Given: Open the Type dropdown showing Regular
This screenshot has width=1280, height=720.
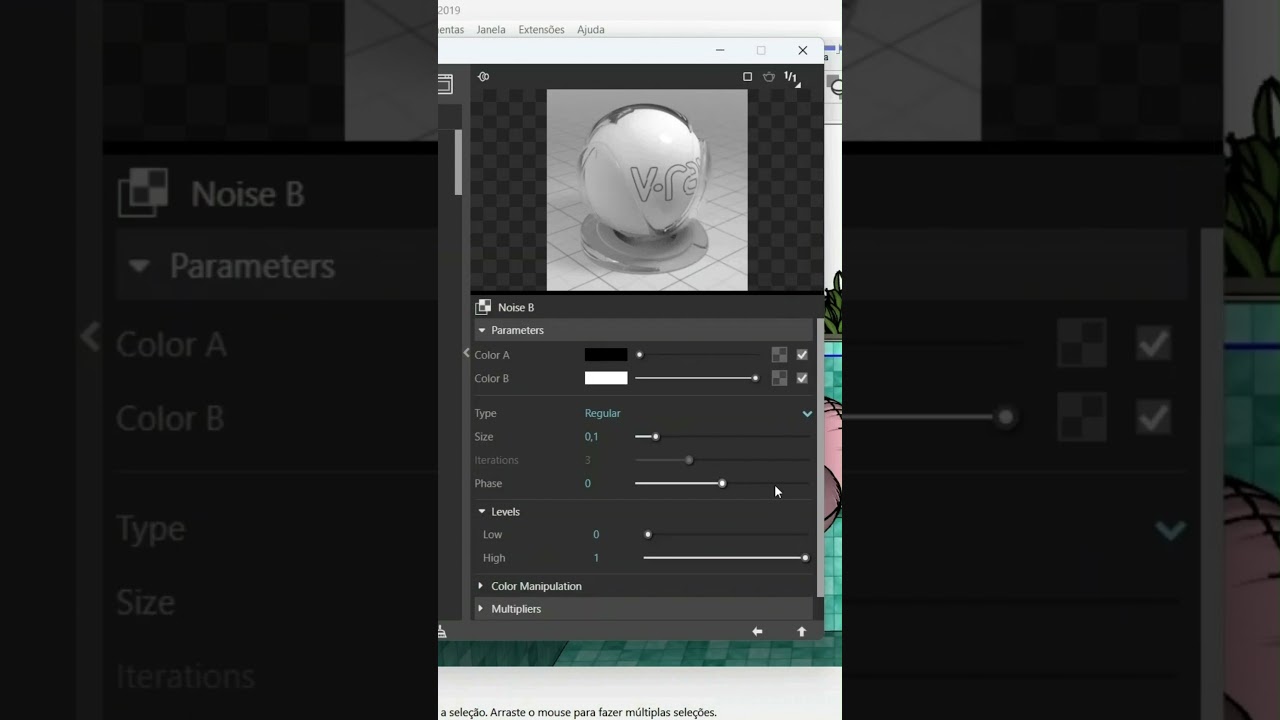Looking at the screenshot, I should (699, 413).
